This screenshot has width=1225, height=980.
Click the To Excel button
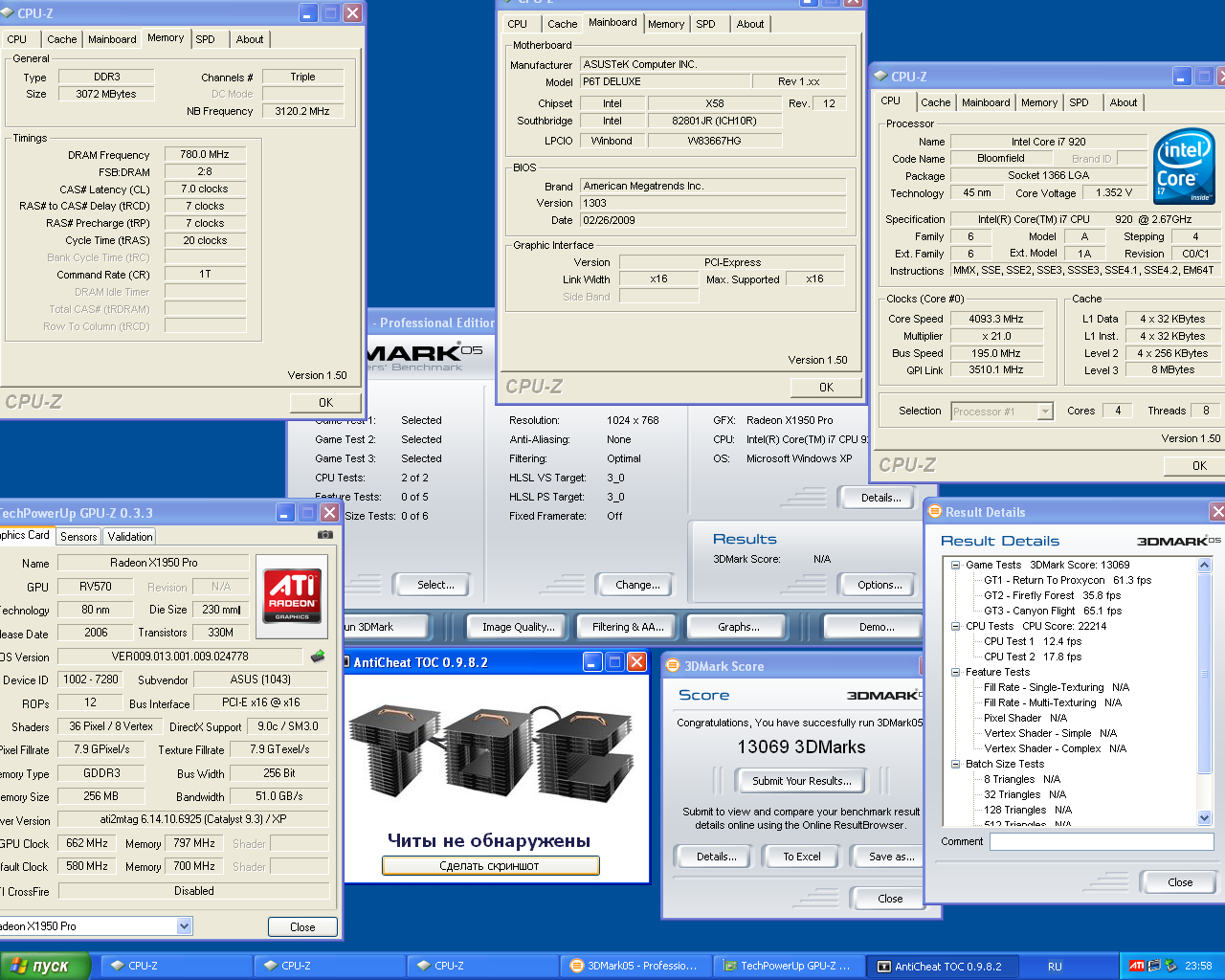point(802,857)
